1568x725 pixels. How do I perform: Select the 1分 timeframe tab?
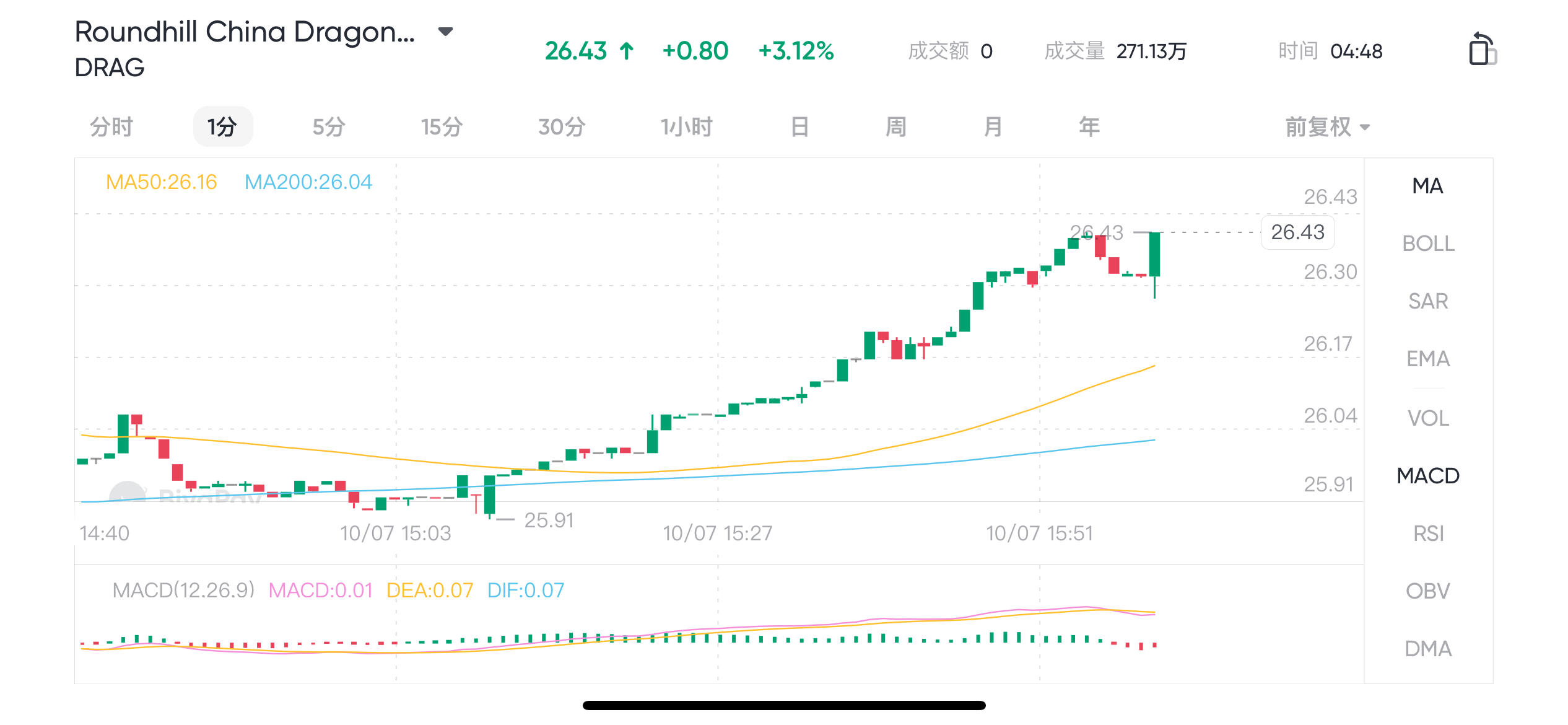(223, 127)
